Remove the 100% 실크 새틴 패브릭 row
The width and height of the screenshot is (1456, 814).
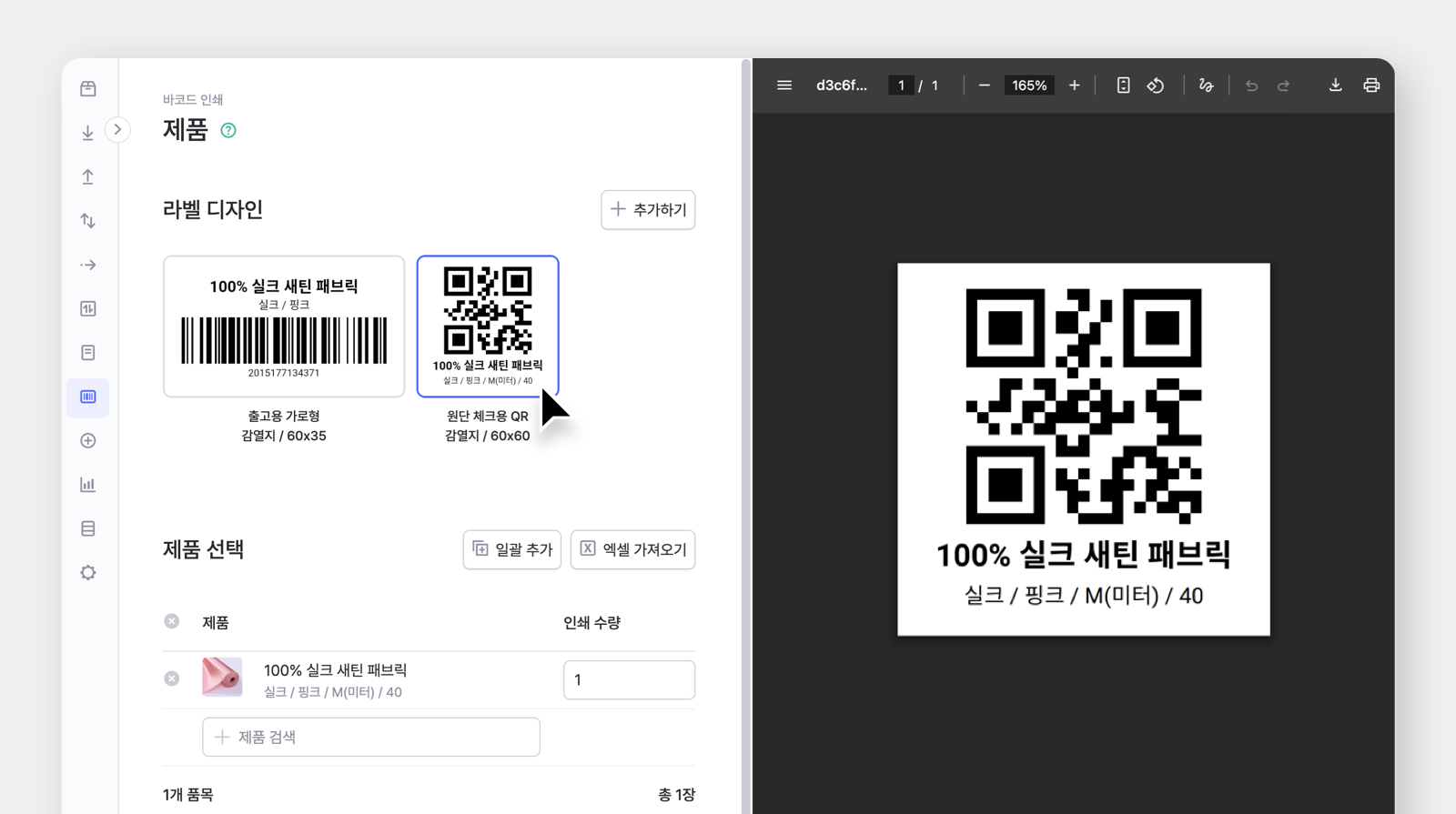click(x=172, y=678)
